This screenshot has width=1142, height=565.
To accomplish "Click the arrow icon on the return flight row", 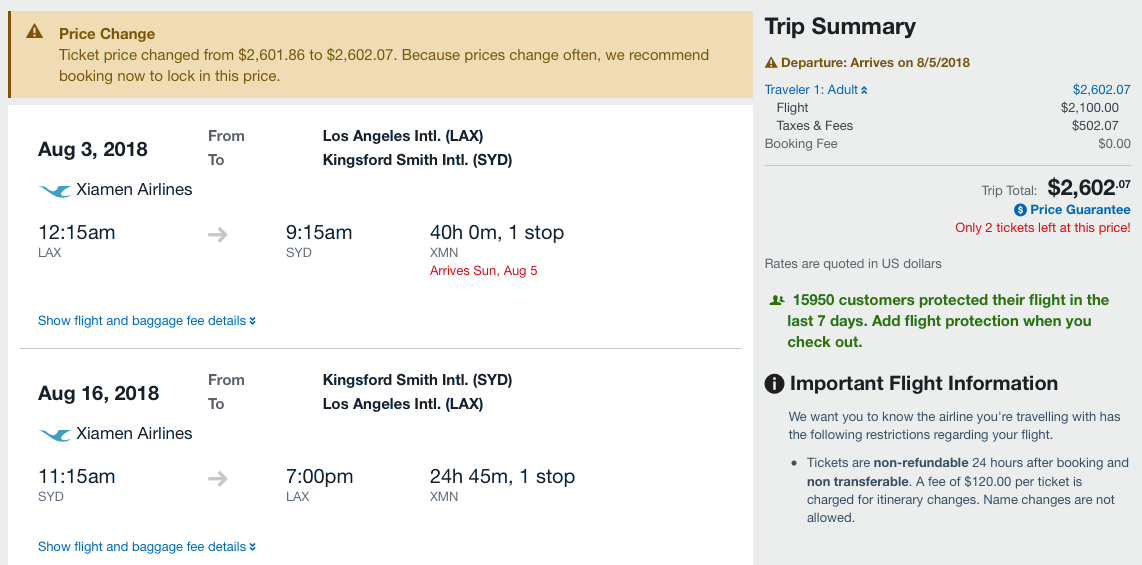I will 218,478.
